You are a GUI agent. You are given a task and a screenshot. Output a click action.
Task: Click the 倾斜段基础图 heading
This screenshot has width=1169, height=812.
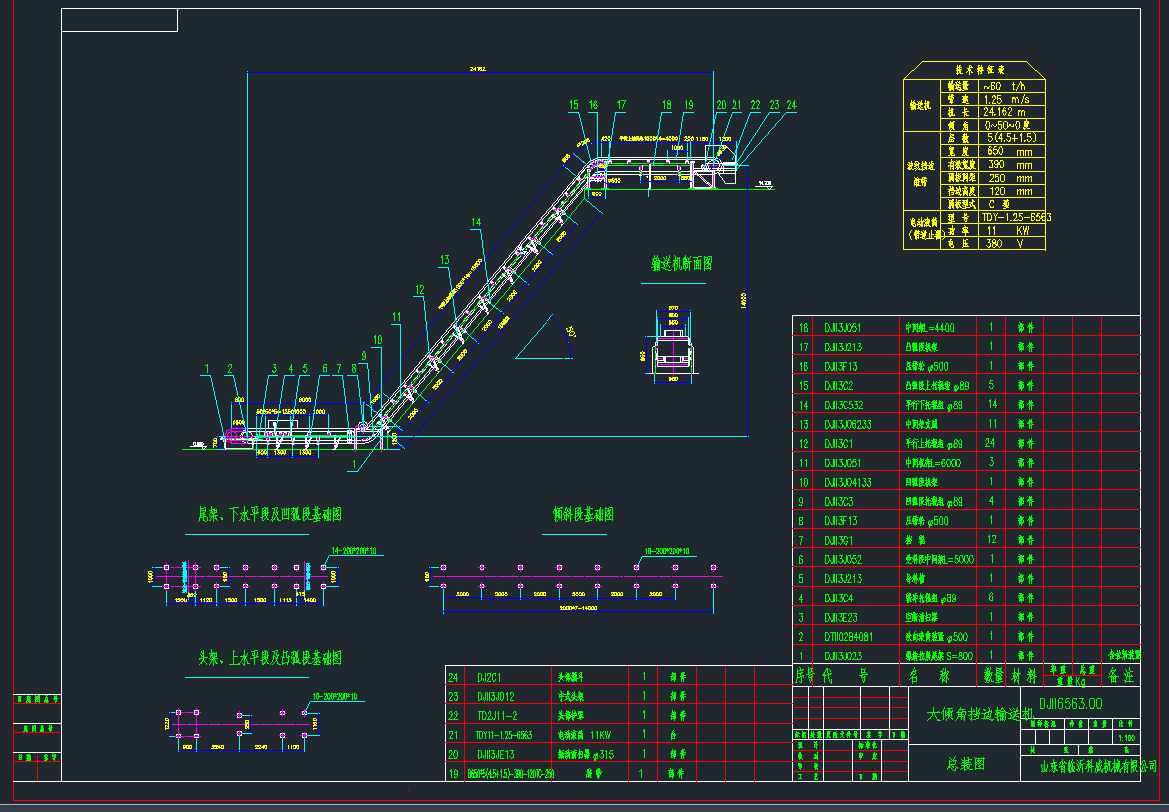coord(583,514)
